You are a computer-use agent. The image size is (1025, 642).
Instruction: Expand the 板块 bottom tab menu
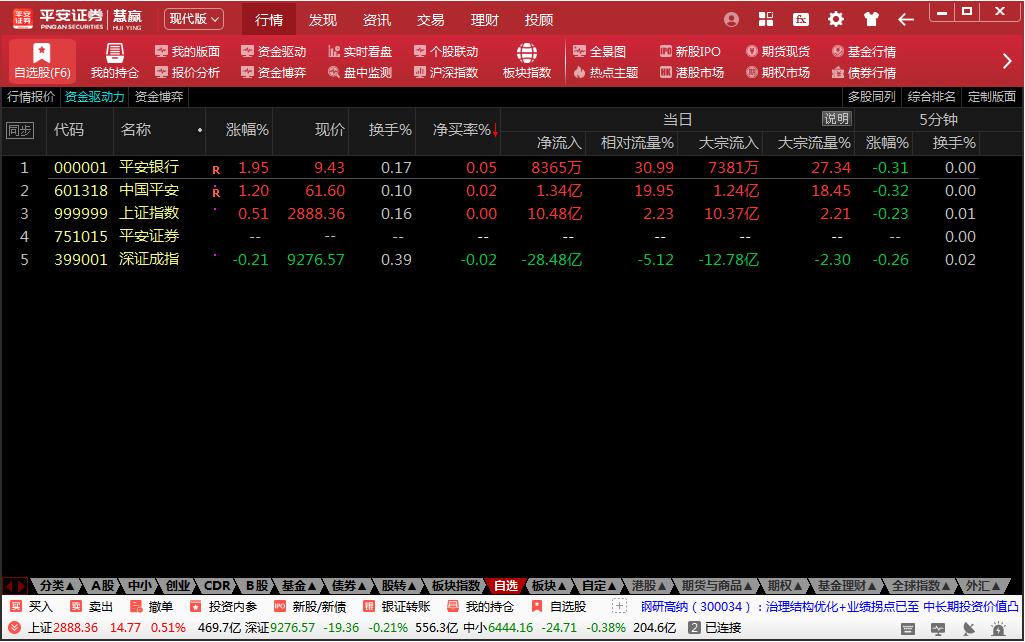pos(548,586)
